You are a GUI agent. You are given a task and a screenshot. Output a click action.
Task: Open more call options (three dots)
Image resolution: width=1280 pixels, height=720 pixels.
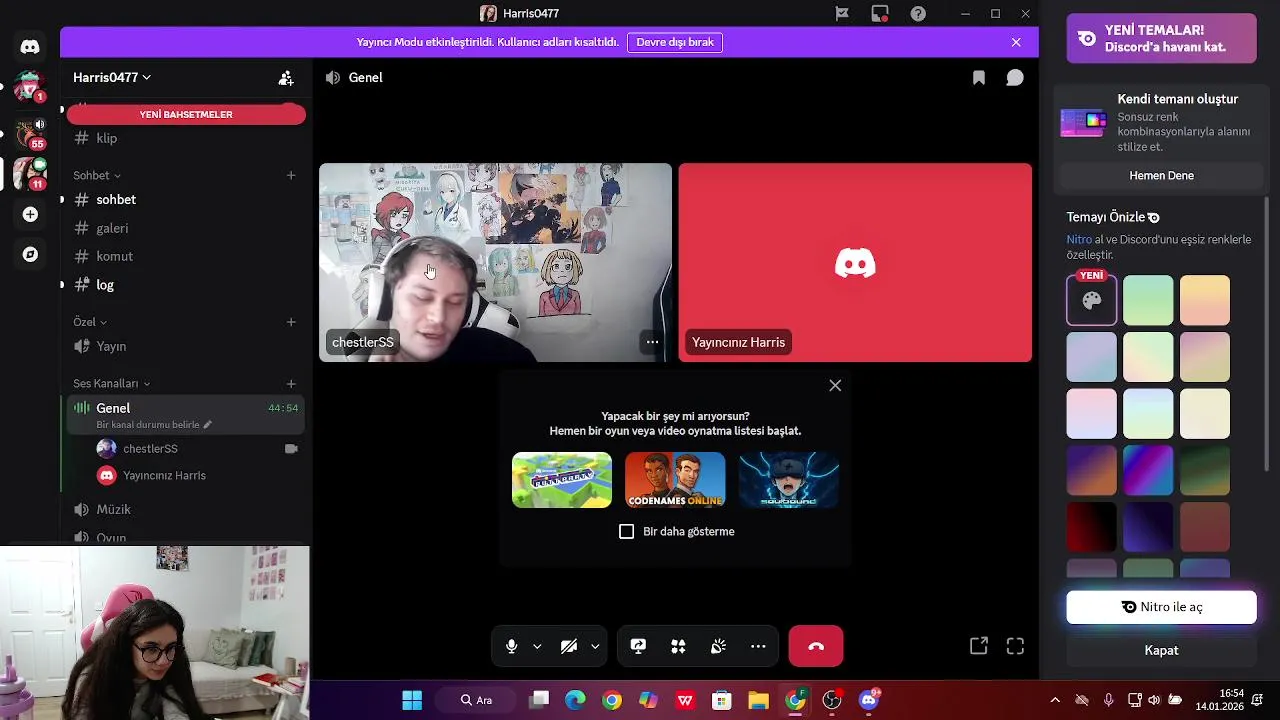pyautogui.click(x=758, y=647)
